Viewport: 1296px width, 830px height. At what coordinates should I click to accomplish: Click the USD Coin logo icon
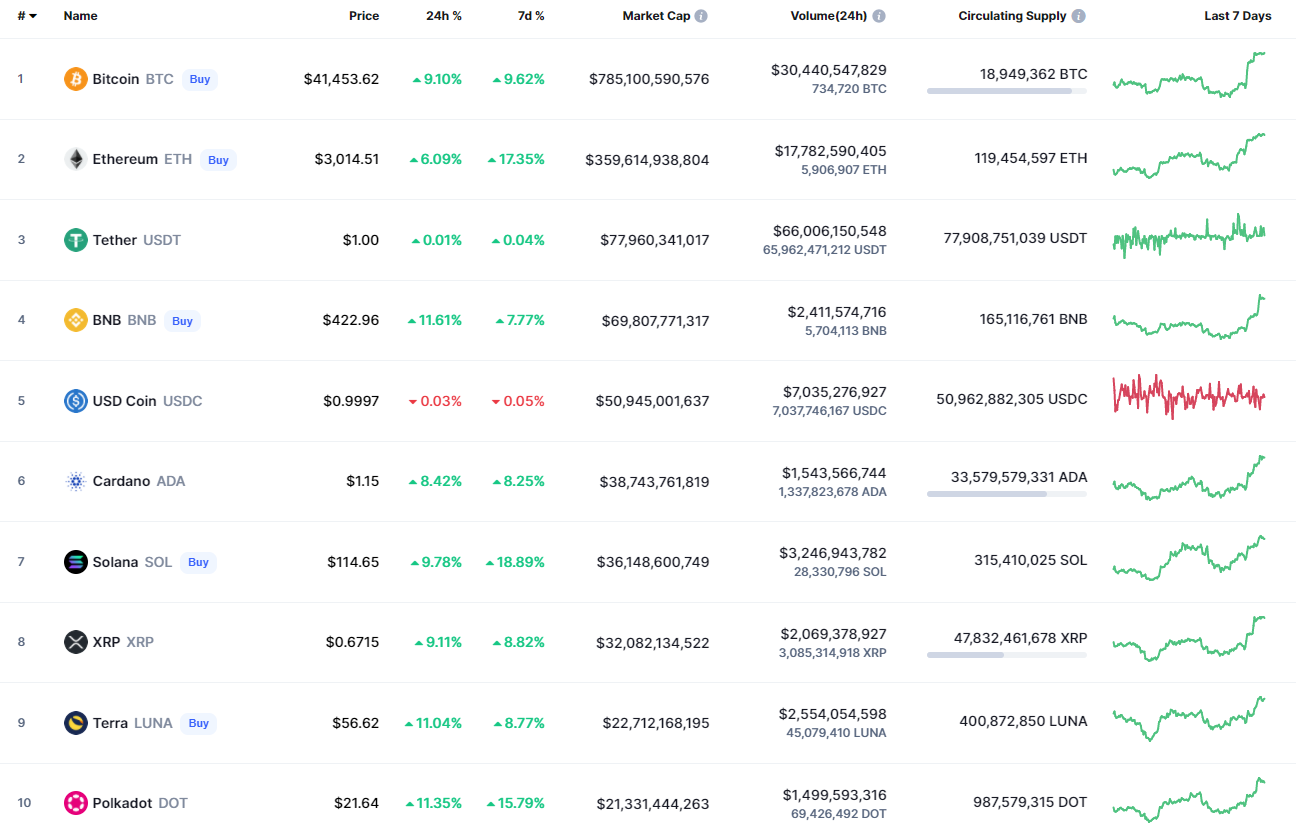[x=76, y=401]
